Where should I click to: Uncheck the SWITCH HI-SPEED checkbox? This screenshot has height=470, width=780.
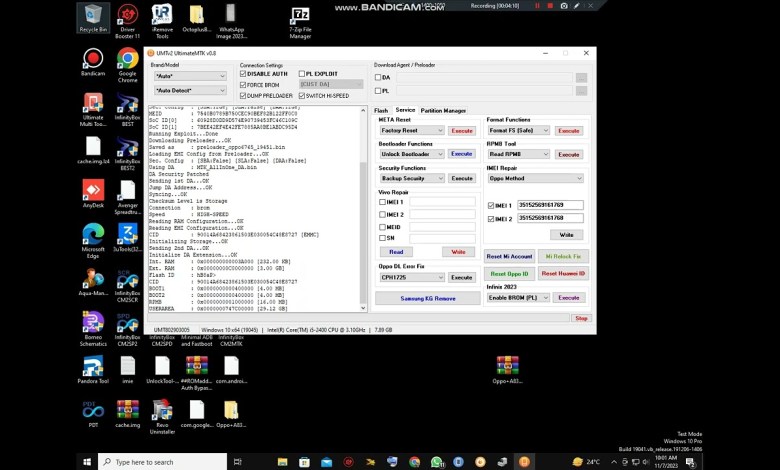tap(301, 94)
